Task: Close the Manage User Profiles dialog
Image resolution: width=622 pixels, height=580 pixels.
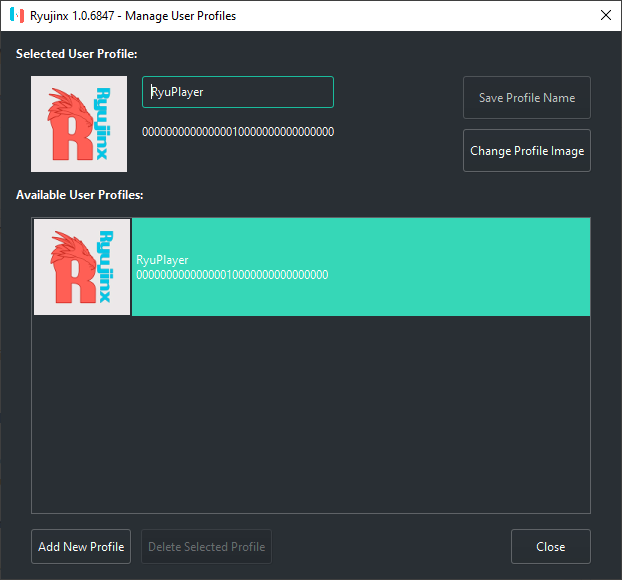Action: click(551, 547)
